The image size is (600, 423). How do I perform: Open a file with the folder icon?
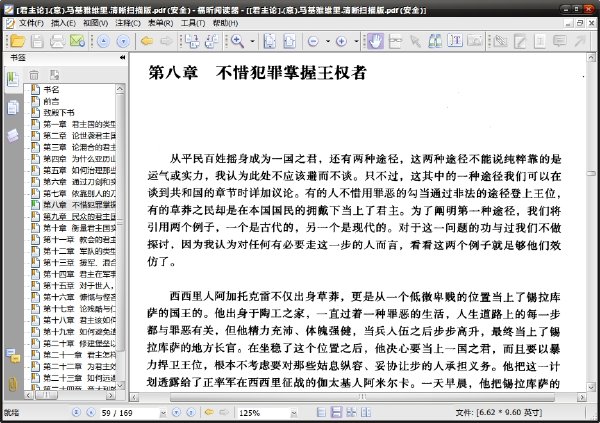point(18,41)
